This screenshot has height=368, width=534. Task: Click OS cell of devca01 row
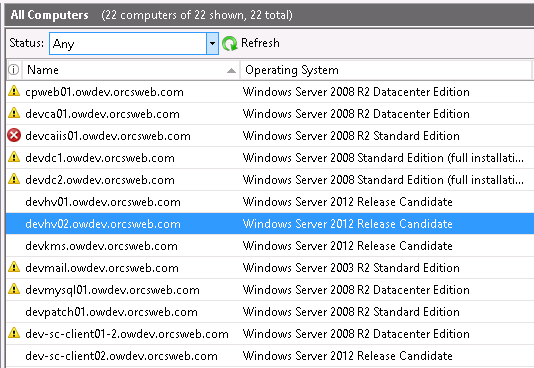[x=356, y=114]
